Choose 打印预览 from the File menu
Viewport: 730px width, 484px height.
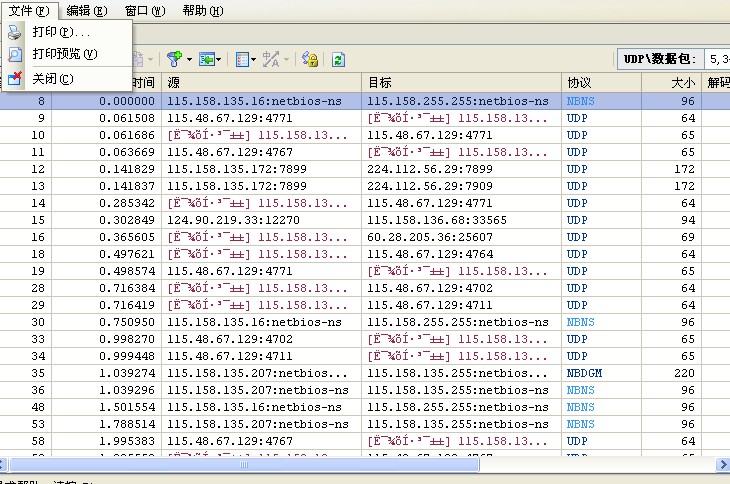coord(64,54)
